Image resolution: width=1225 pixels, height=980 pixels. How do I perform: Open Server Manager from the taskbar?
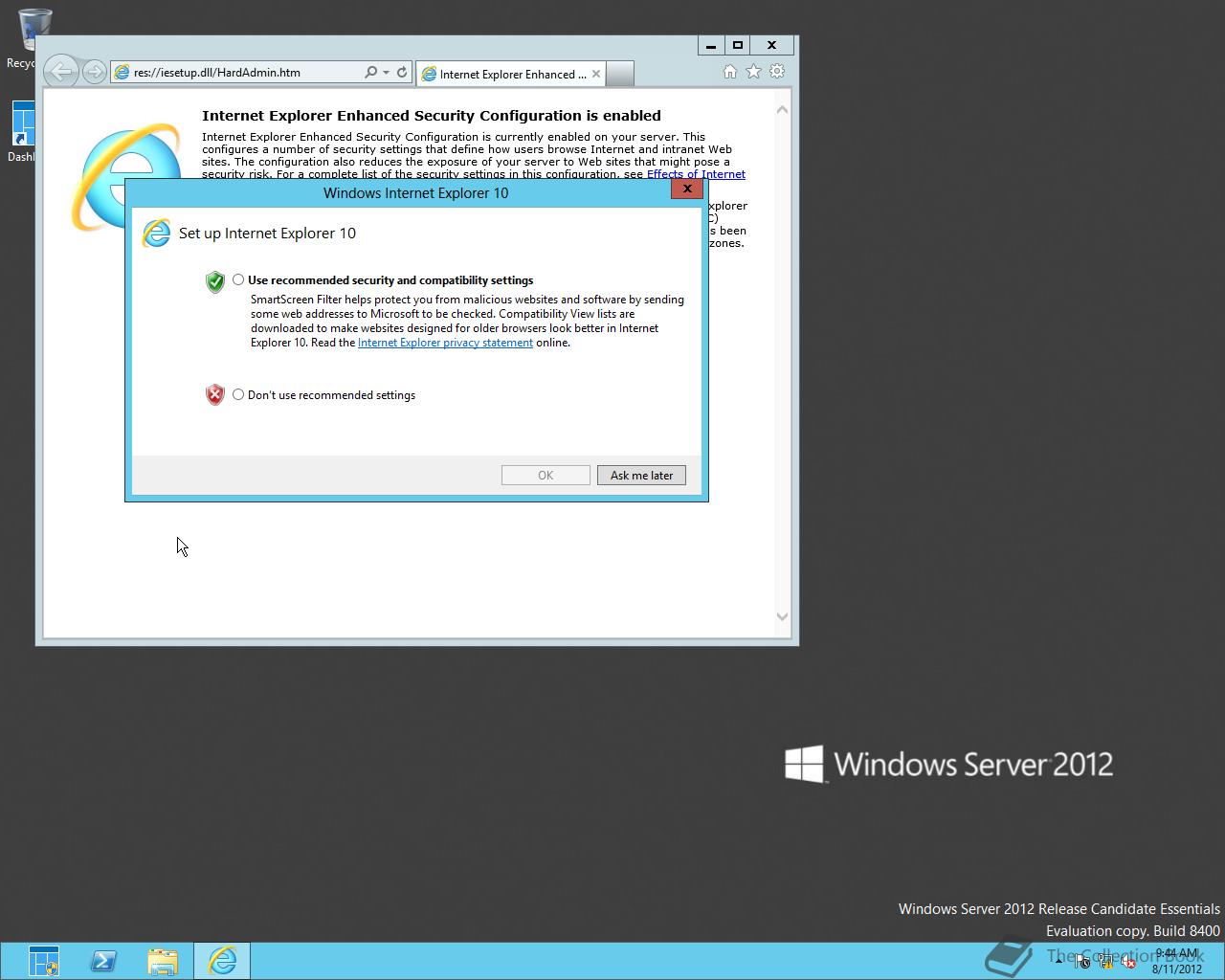pos(44,961)
